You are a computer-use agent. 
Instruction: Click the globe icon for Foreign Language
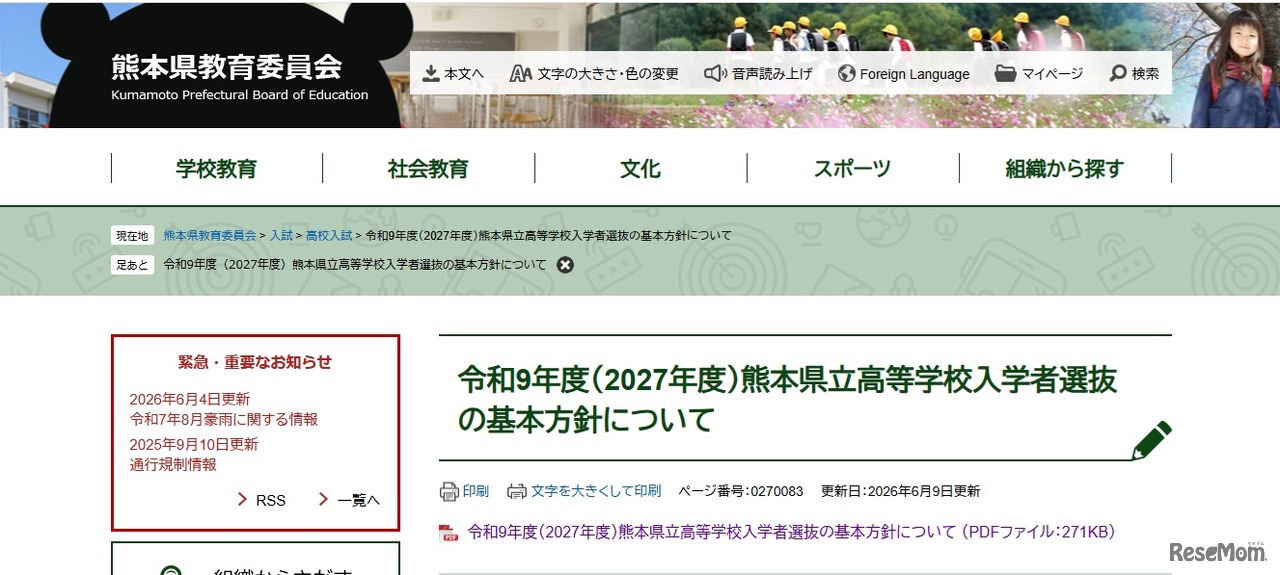point(847,74)
